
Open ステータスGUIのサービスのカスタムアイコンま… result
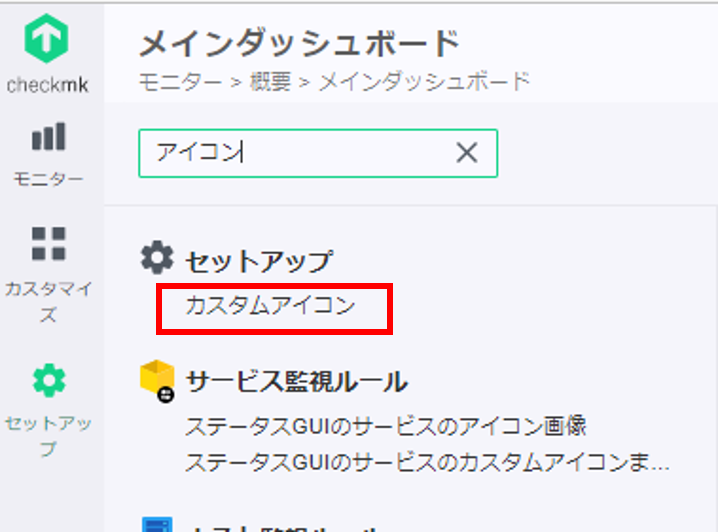427,462
